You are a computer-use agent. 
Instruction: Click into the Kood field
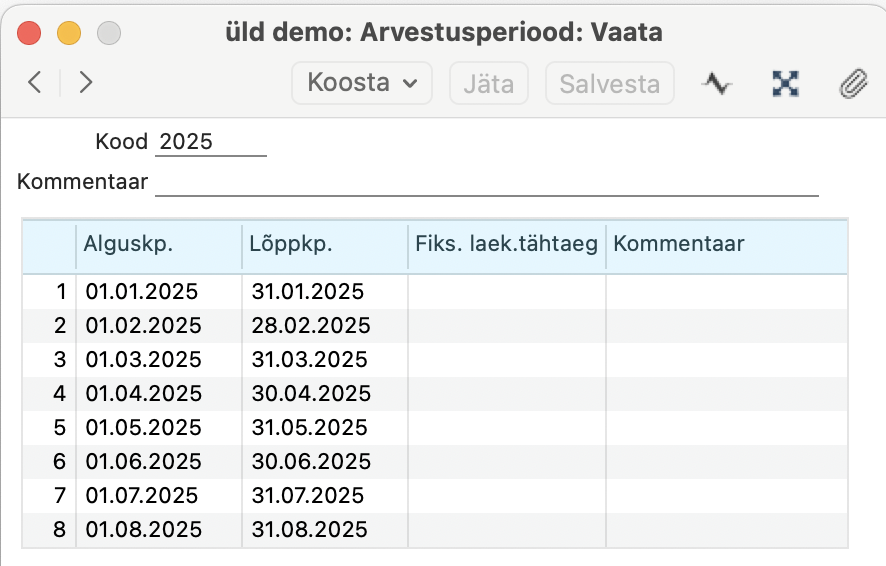(x=211, y=142)
